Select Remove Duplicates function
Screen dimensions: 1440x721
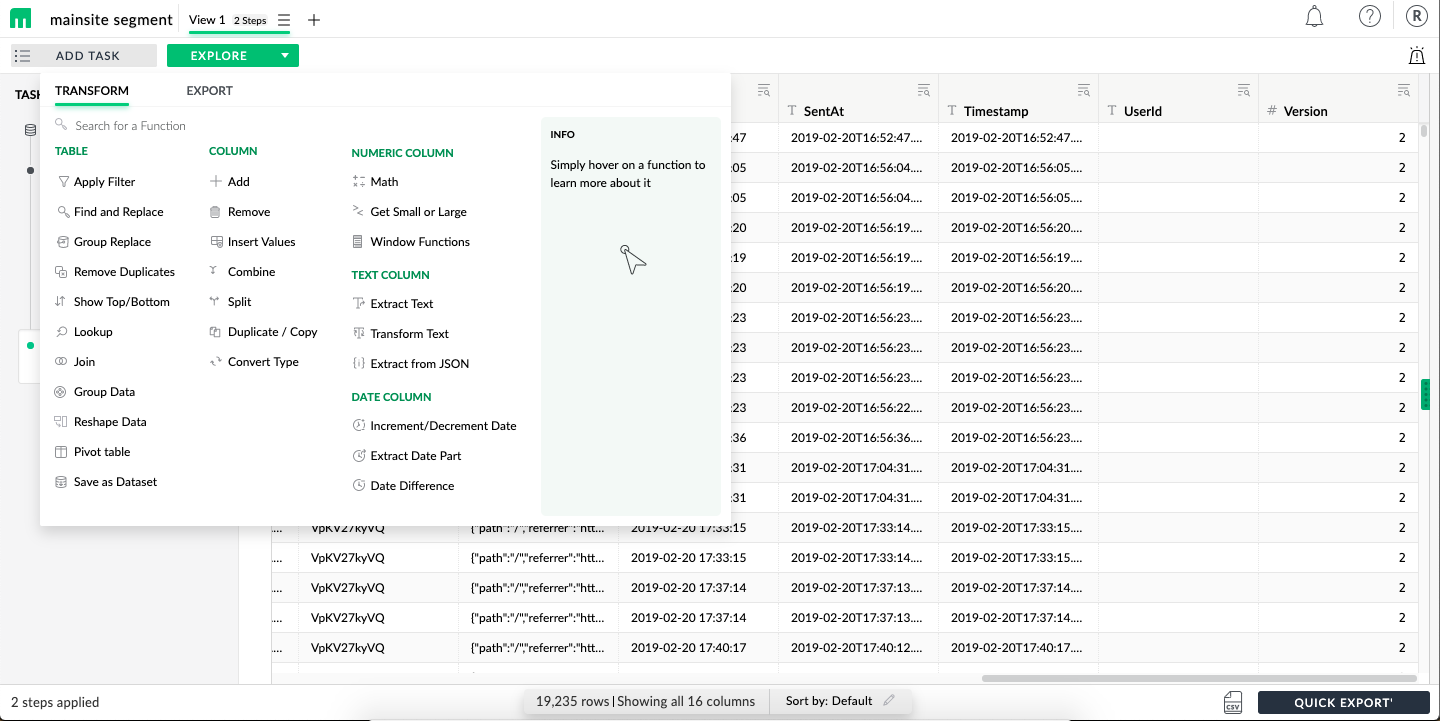(x=115, y=272)
